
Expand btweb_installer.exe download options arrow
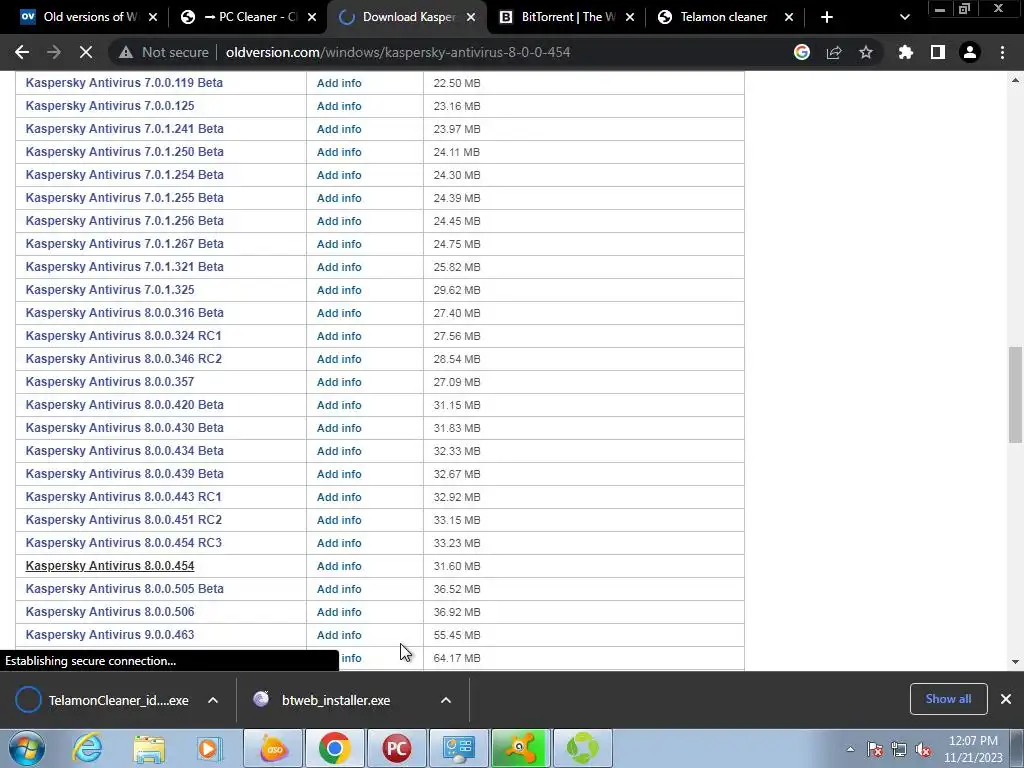point(446,700)
